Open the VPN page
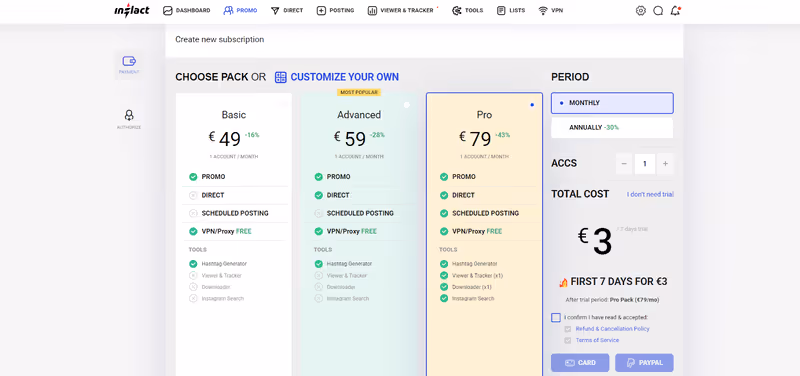The height and width of the screenshot is (376, 800). click(551, 10)
